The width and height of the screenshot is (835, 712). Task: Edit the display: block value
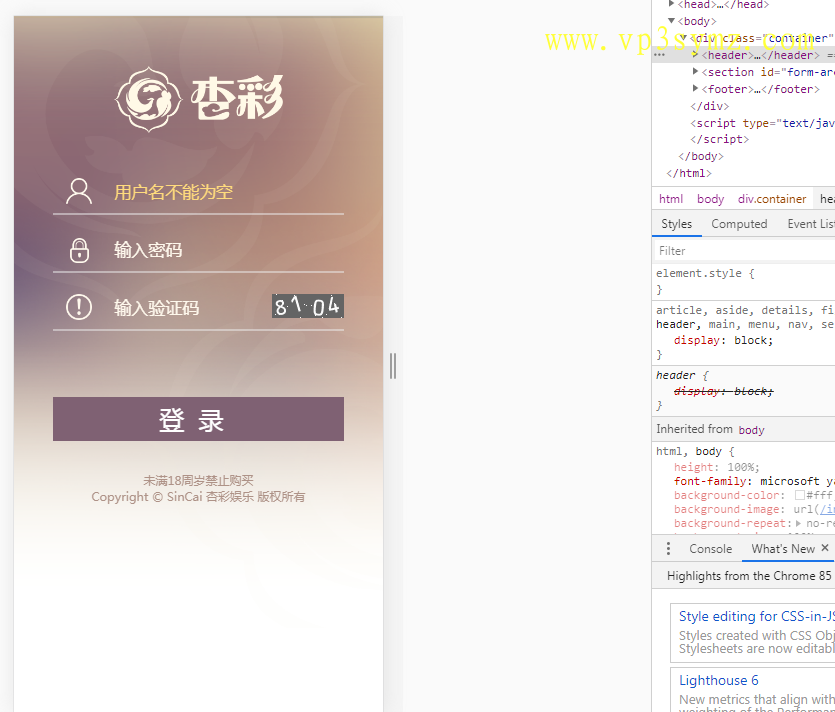(753, 340)
